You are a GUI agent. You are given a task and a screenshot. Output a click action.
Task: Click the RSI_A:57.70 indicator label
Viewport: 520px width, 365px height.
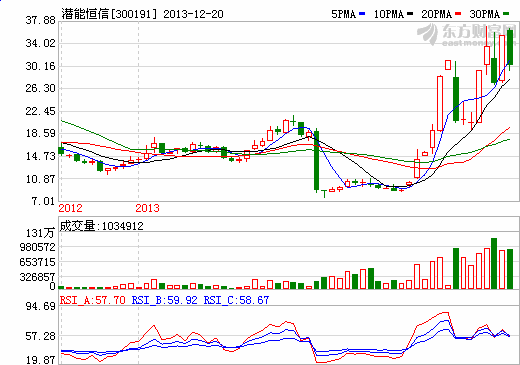tap(93, 300)
